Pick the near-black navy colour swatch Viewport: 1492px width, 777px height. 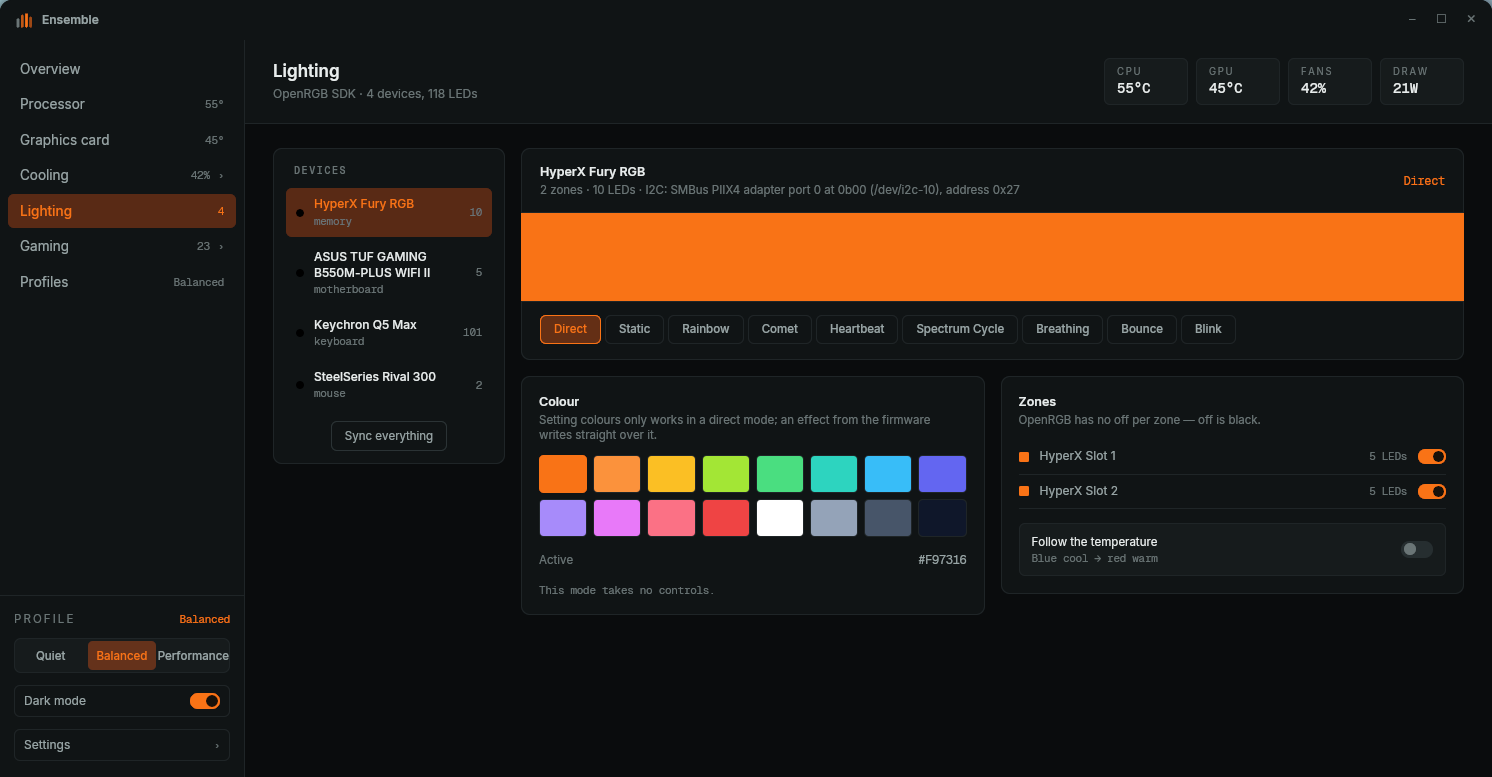pos(942,518)
